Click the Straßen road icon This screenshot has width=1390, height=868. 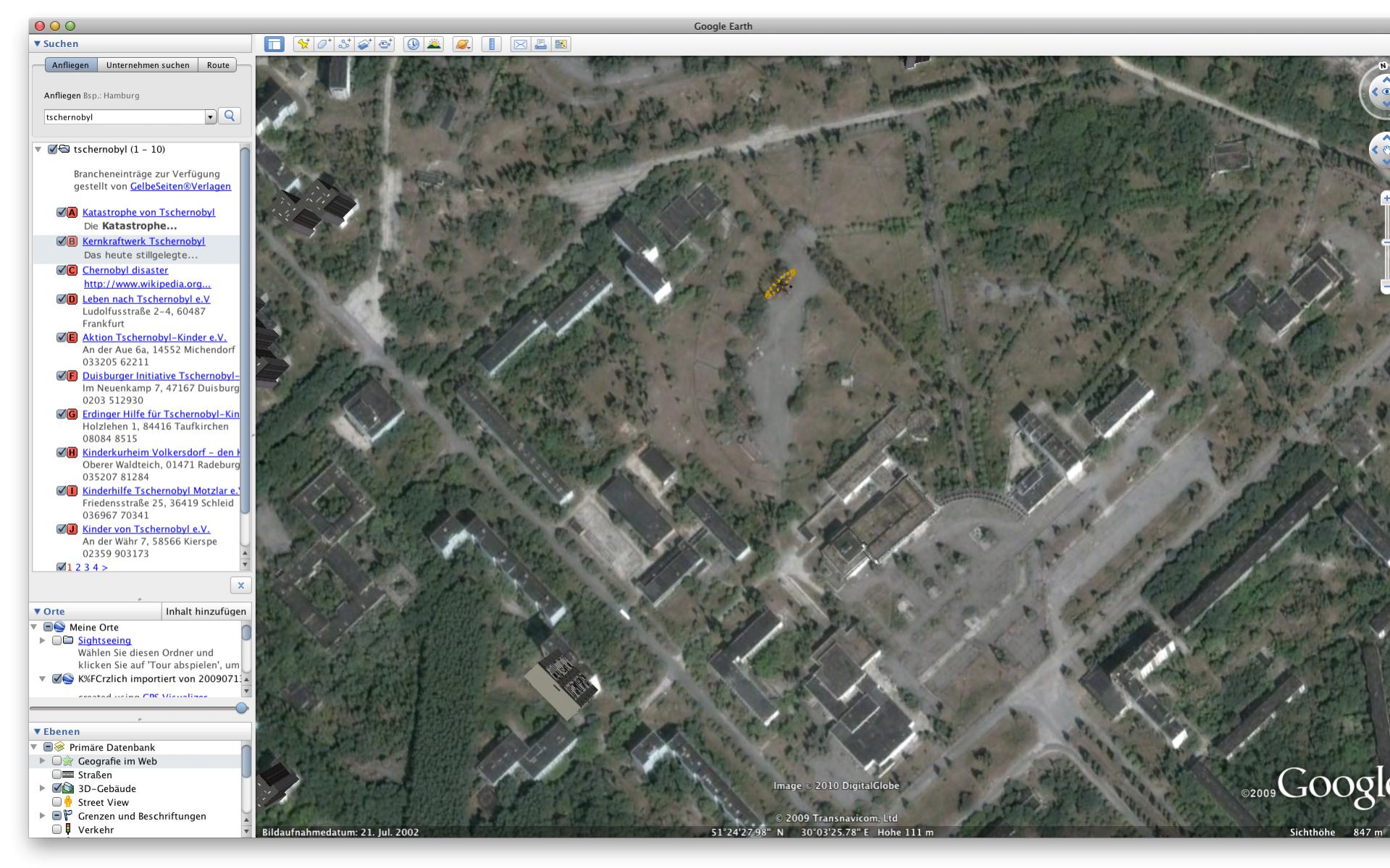[x=68, y=775]
